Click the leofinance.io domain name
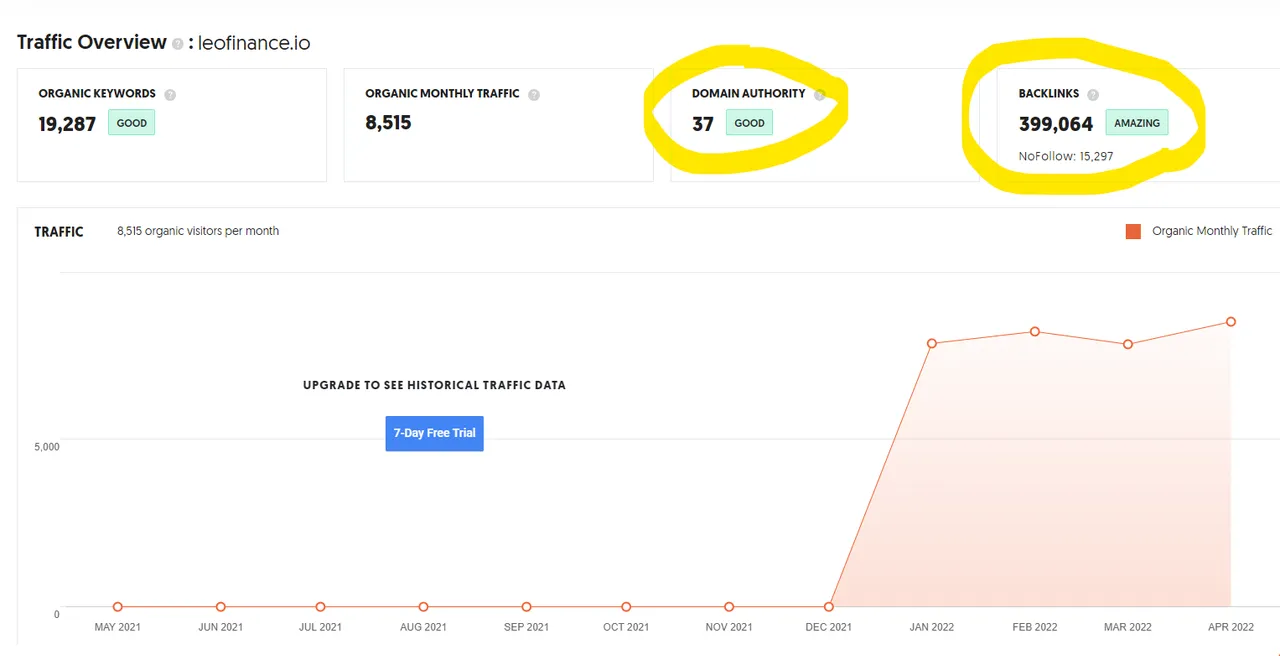Screen dimensions: 1280x656 click(255, 43)
